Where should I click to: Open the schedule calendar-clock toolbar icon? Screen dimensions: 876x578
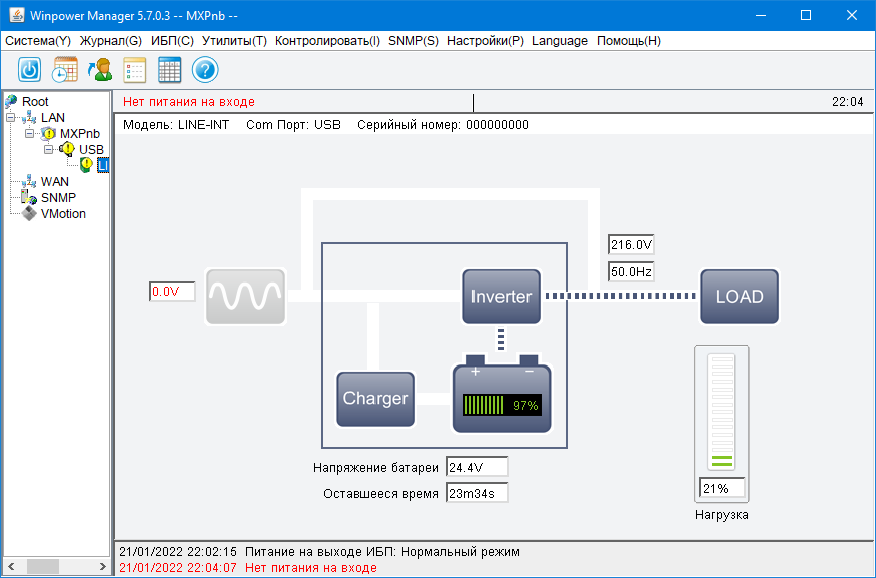(65, 70)
